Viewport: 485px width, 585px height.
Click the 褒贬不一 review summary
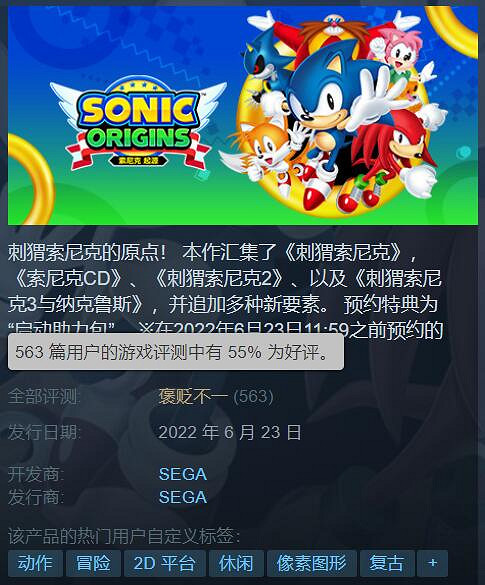(x=193, y=396)
